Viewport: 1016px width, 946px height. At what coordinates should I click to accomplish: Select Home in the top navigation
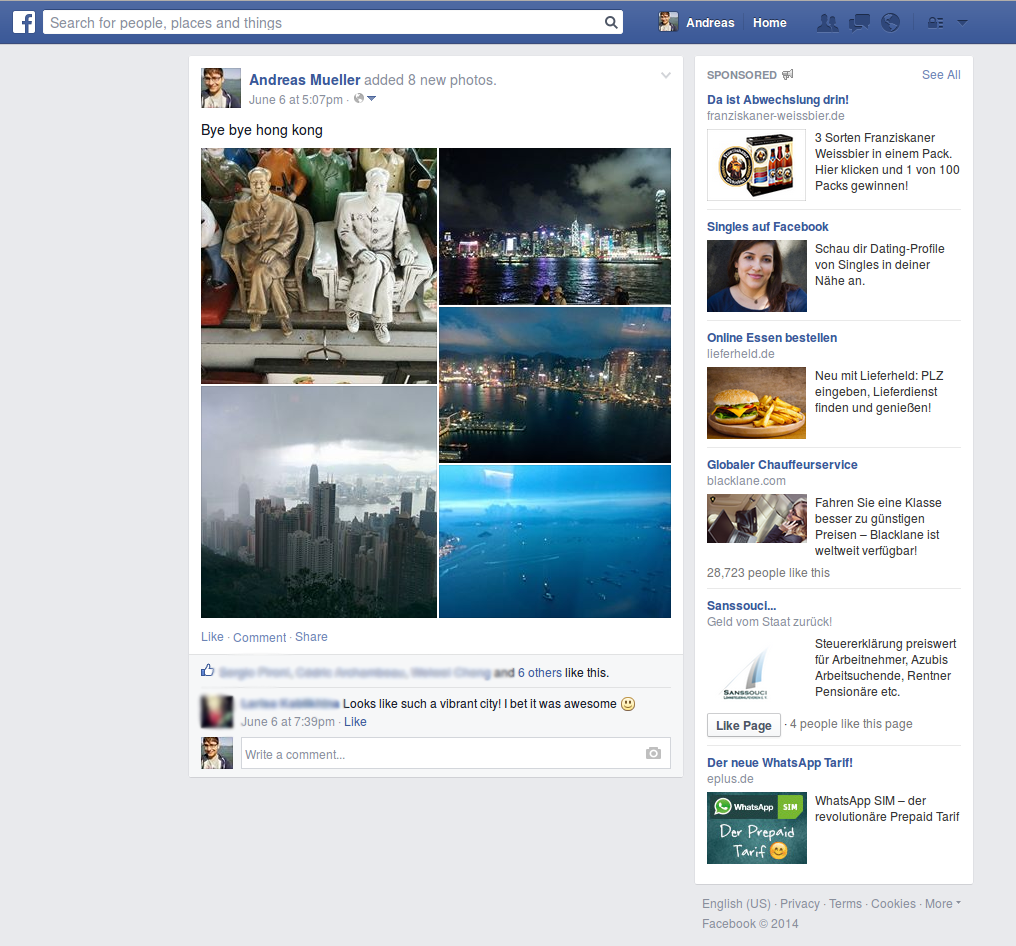tap(769, 21)
